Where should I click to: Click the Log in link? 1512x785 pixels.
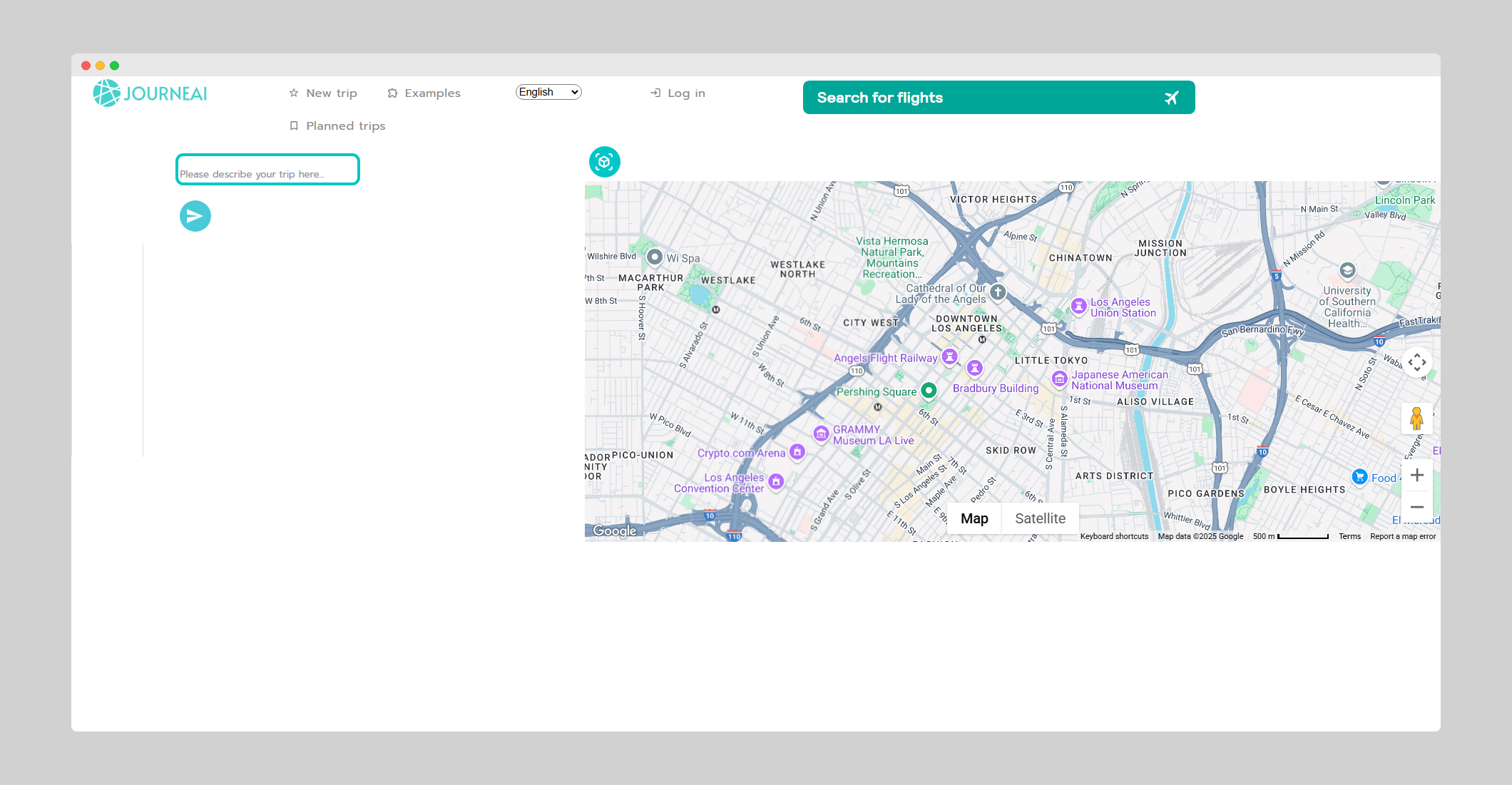tap(678, 93)
